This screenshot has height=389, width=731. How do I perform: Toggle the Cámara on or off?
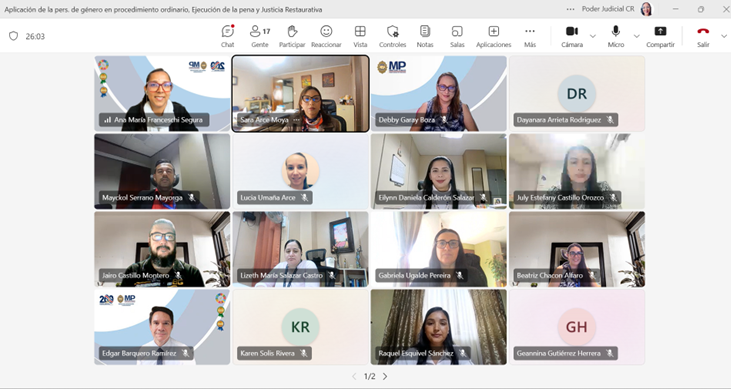(572, 36)
